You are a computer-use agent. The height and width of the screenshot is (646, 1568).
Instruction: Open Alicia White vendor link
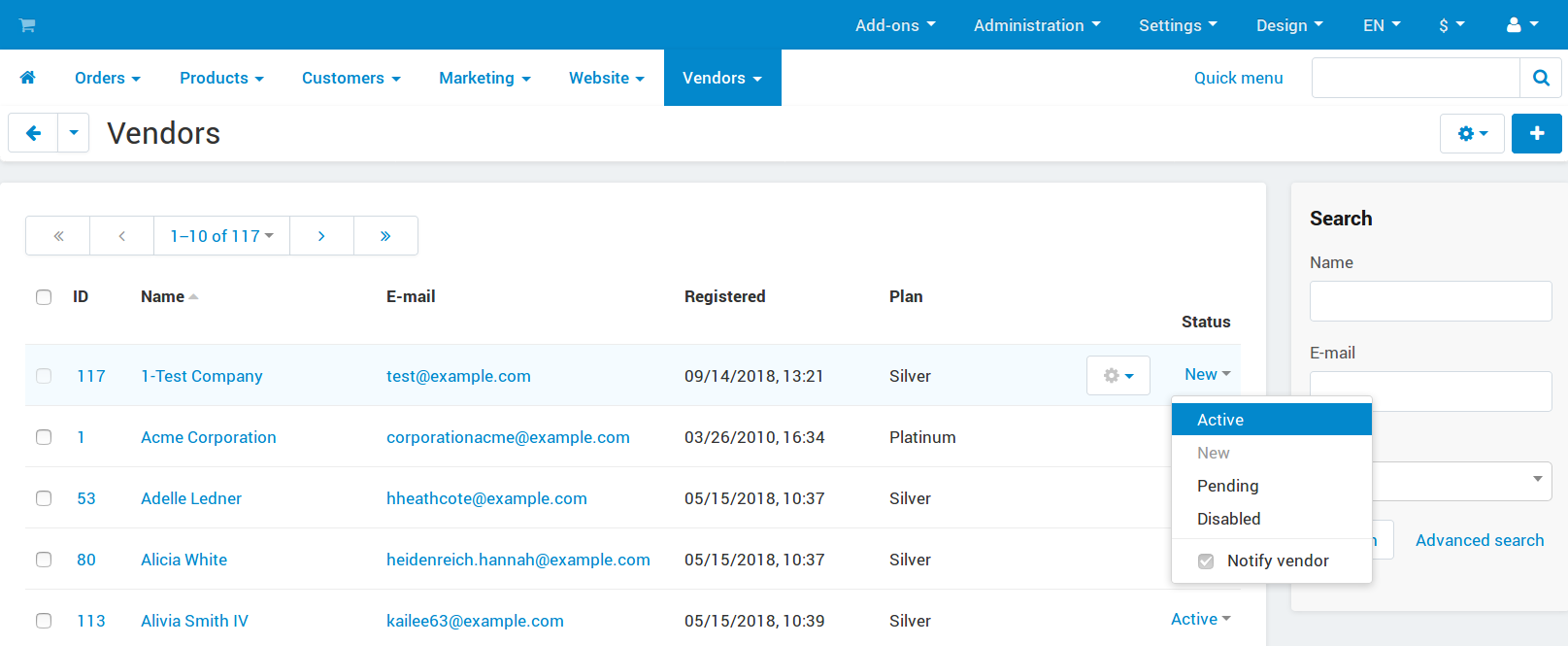[184, 560]
